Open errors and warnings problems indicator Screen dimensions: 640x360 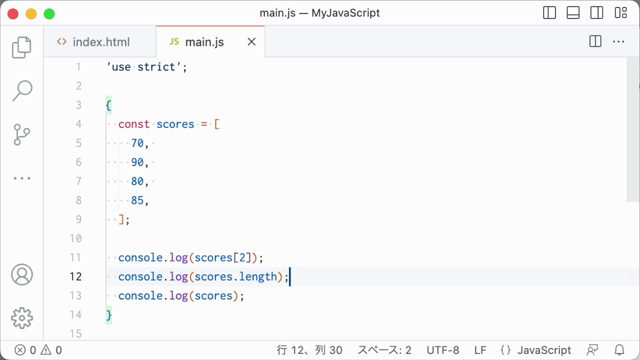38,350
